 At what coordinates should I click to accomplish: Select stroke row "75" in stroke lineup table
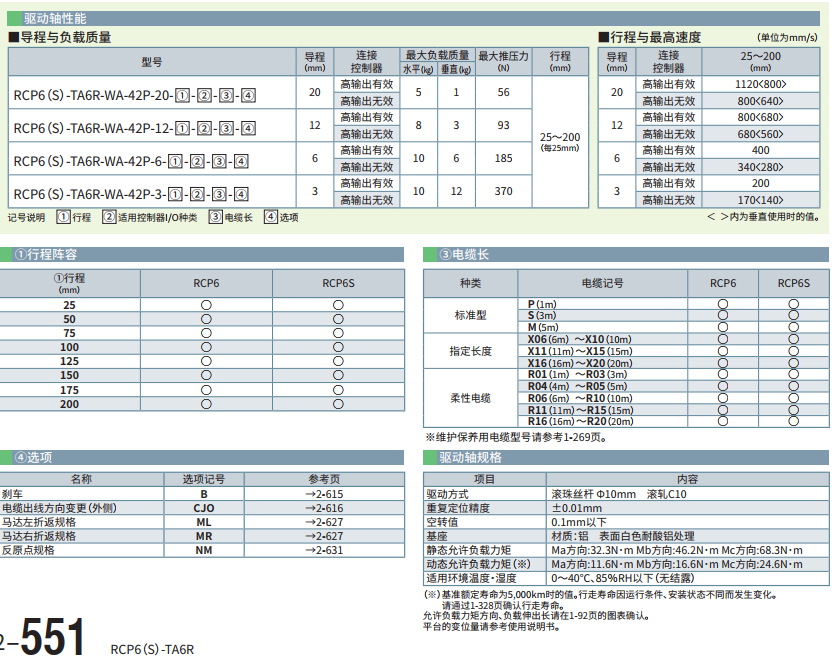pos(202,333)
